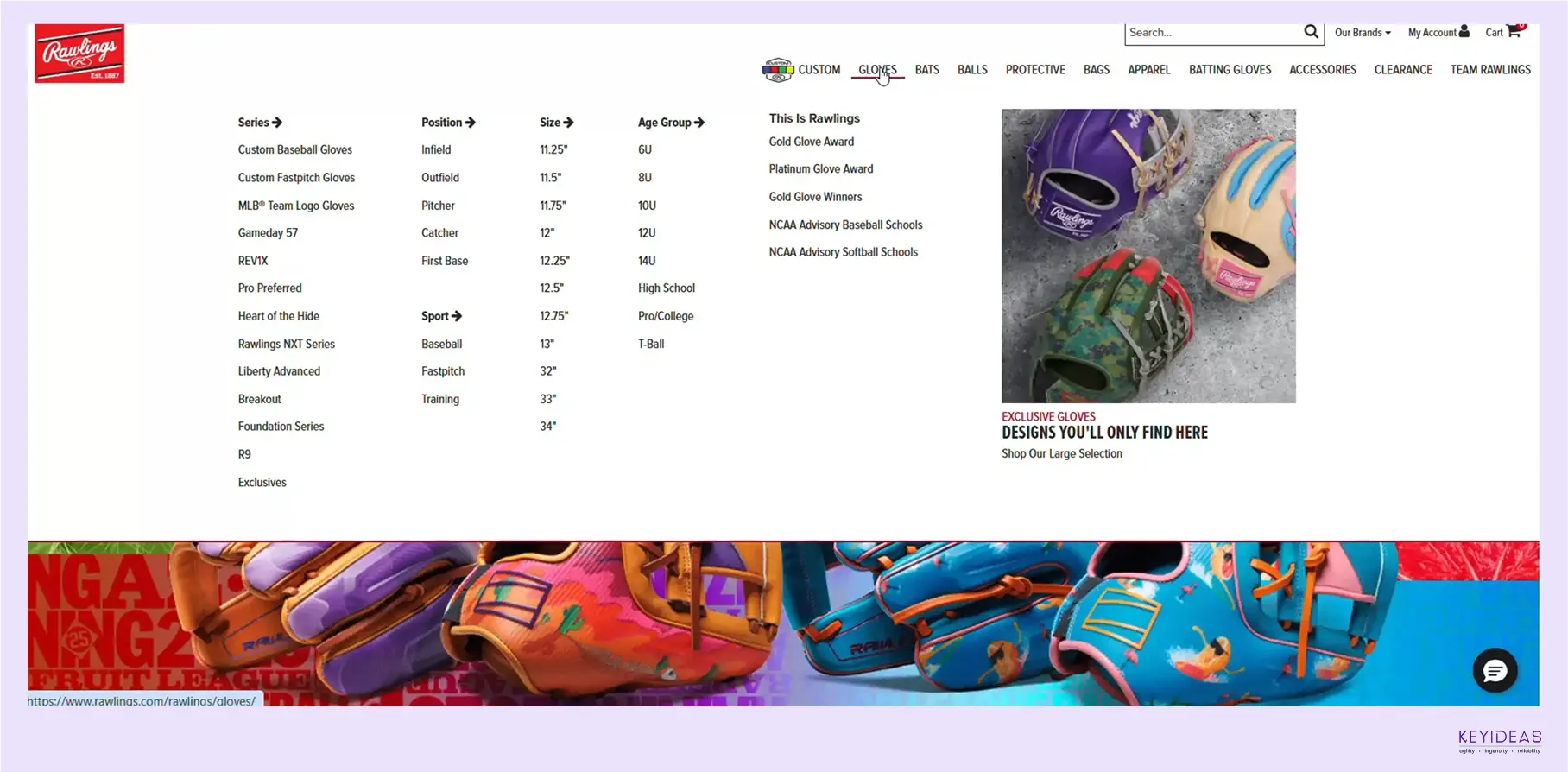Open the Balls menu
Image resolution: width=1568 pixels, height=772 pixels.
click(972, 70)
